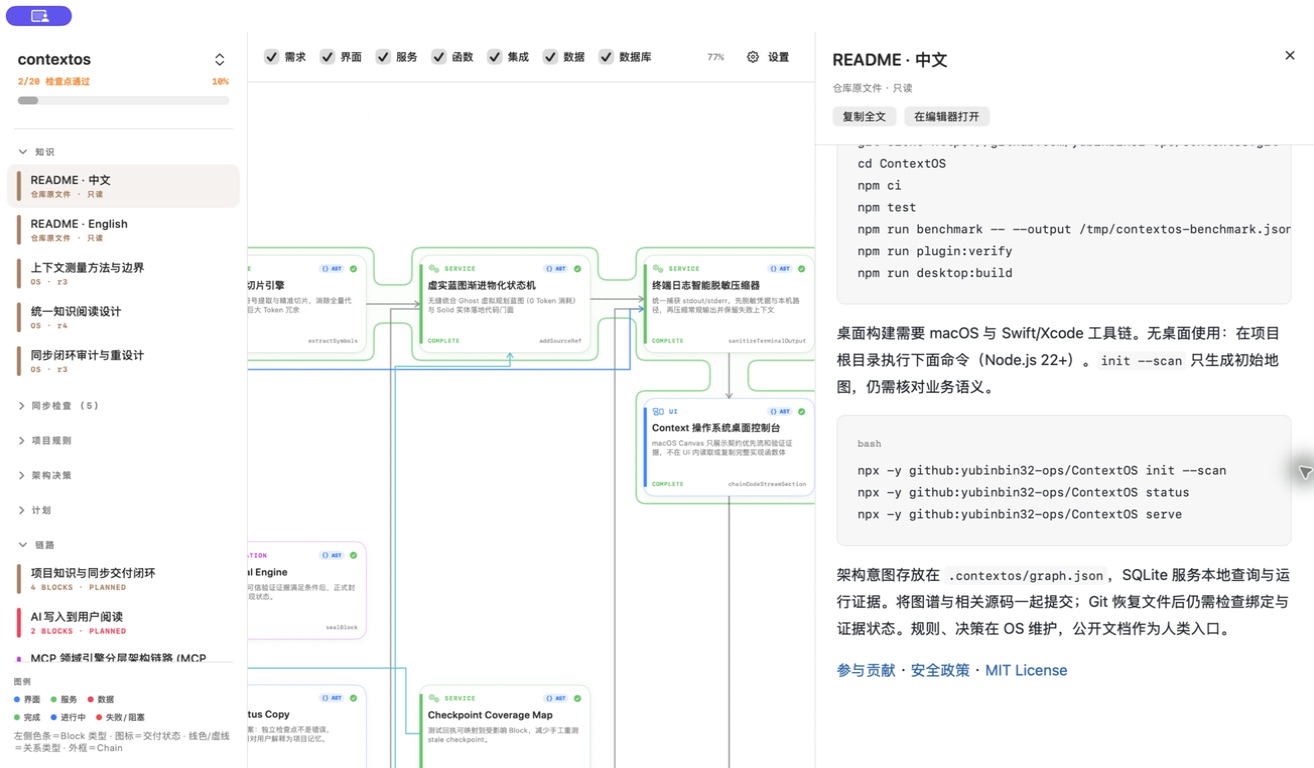Uncheck the 数据库 filter checkbox
Screen dimensions: 1314x768
point(606,57)
